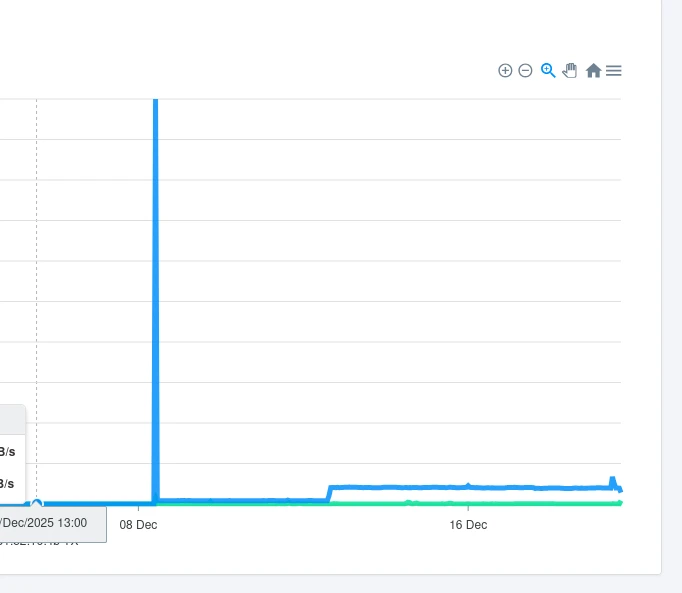This screenshot has width=682, height=593.
Task: Open the chart hamburger export menu
Action: pos(614,71)
